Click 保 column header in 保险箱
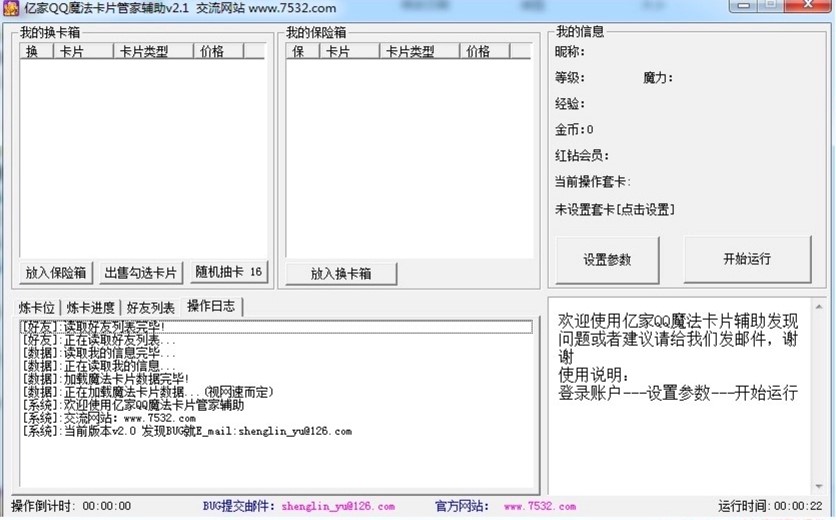Viewport: 836px width, 520px height. (302, 51)
